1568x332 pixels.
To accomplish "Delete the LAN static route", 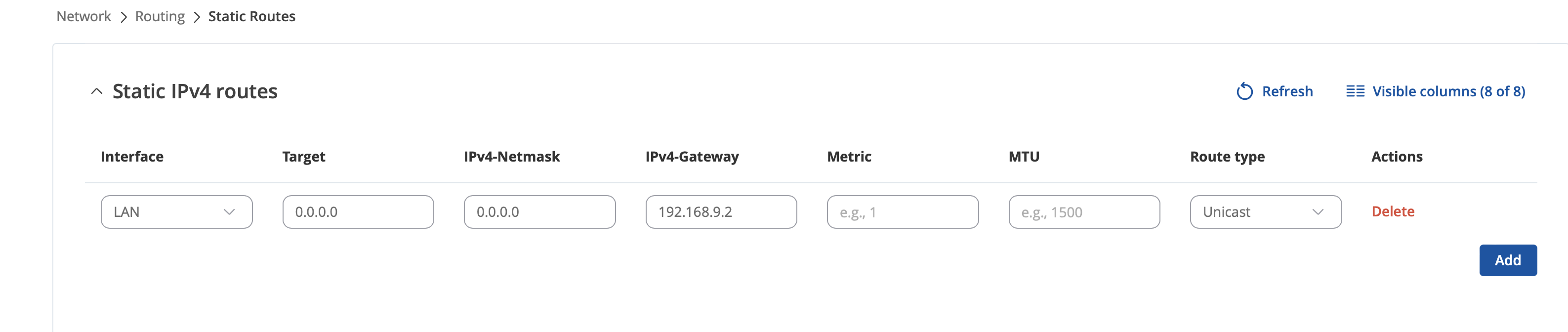I will pos(1393,211).
